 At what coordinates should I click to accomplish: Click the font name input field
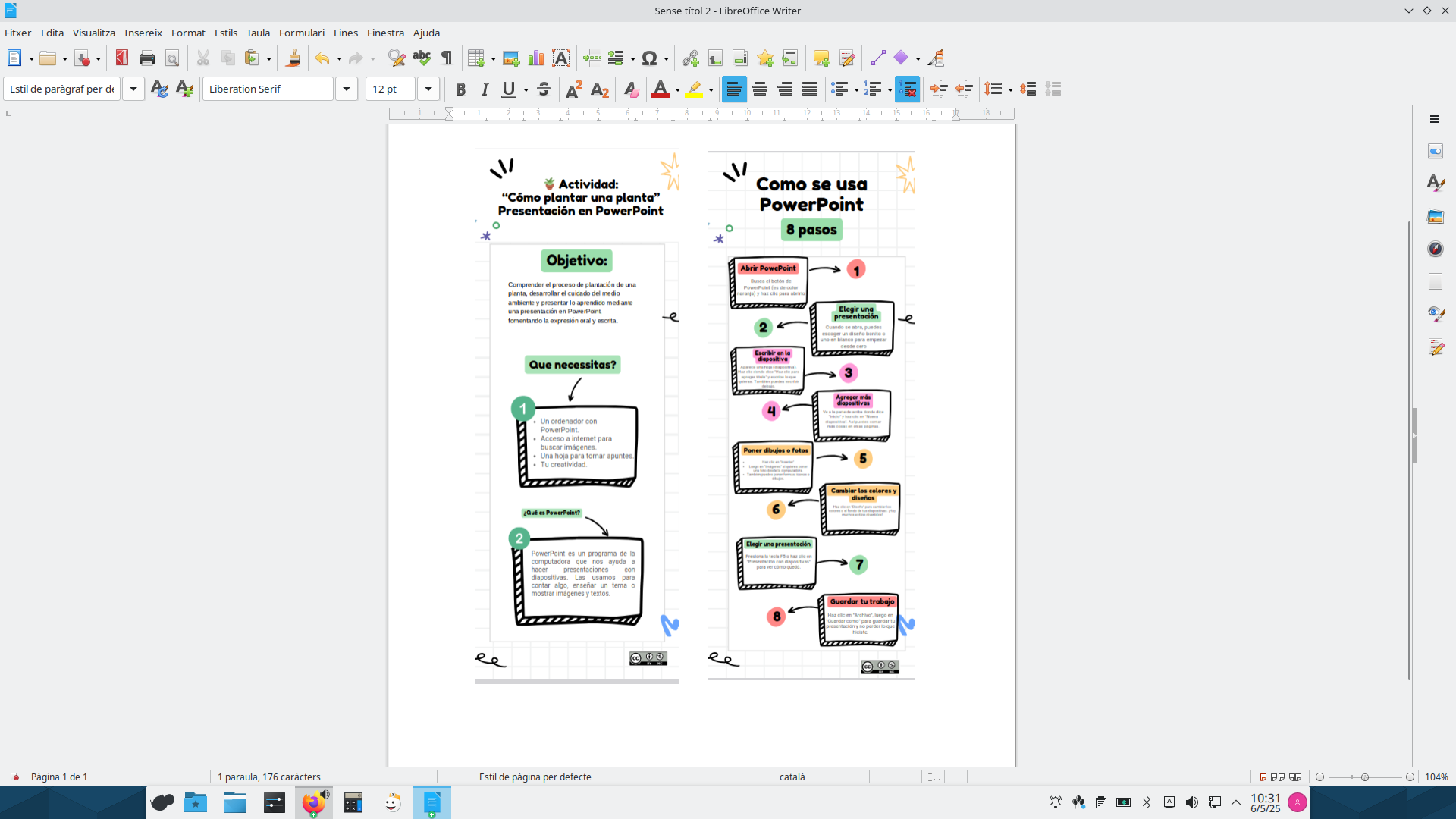(268, 89)
